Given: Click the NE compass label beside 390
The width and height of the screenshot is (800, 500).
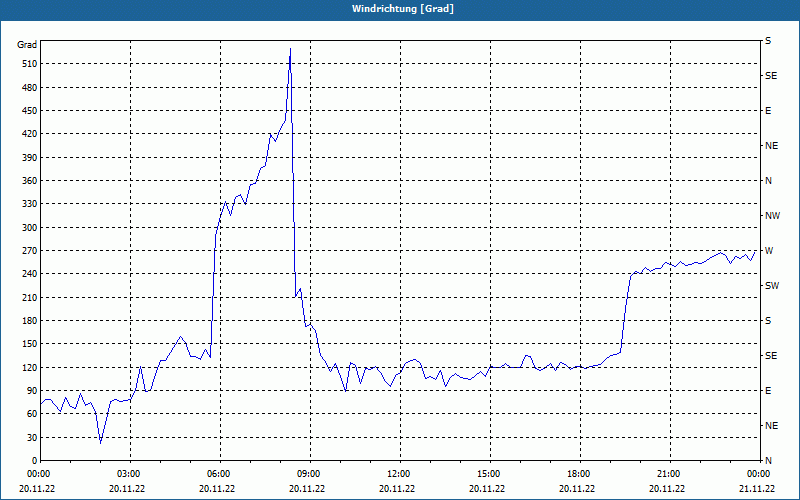Looking at the screenshot, I should pos(771,146).
